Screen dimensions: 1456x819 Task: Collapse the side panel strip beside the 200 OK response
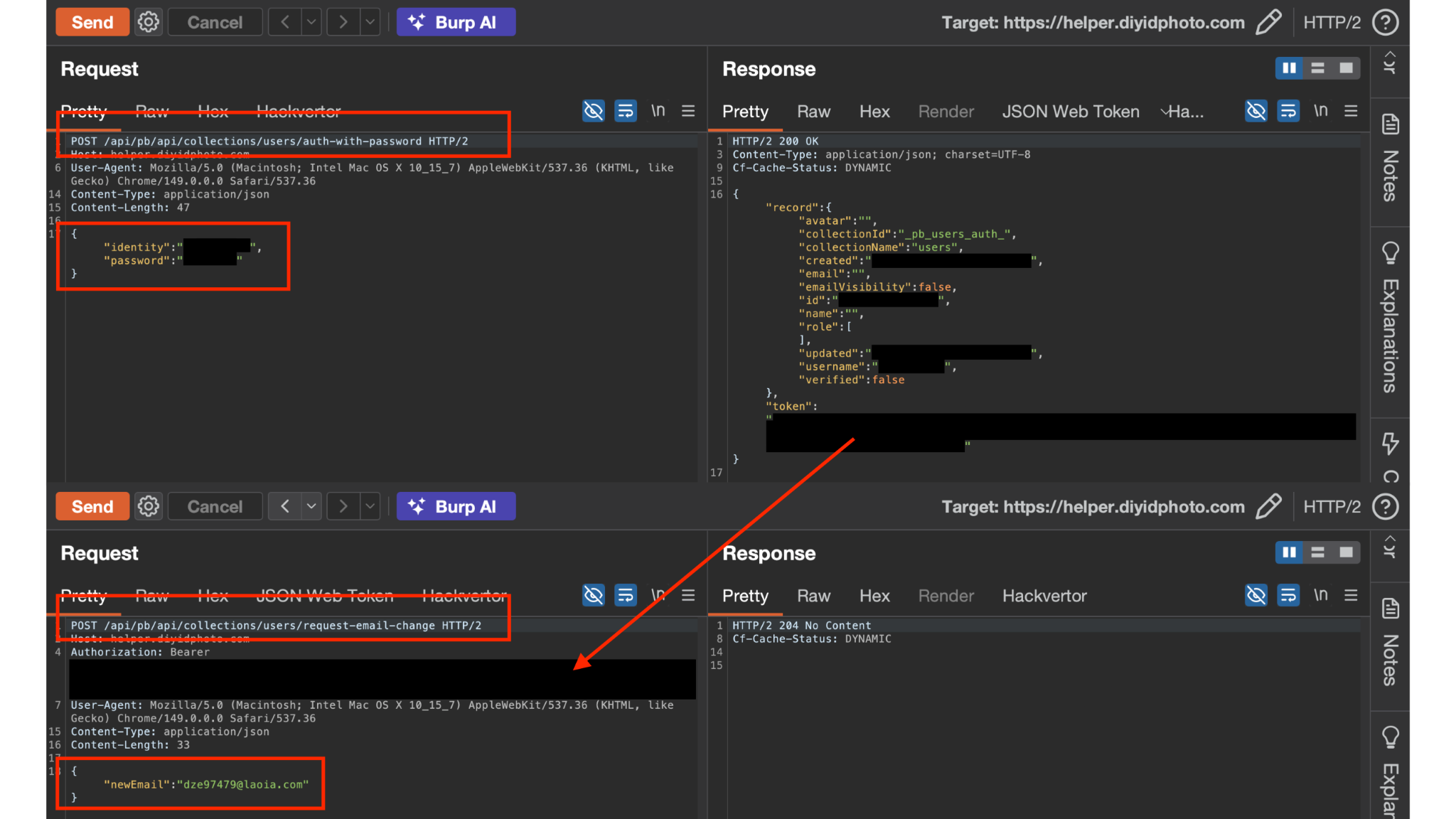1391,63
